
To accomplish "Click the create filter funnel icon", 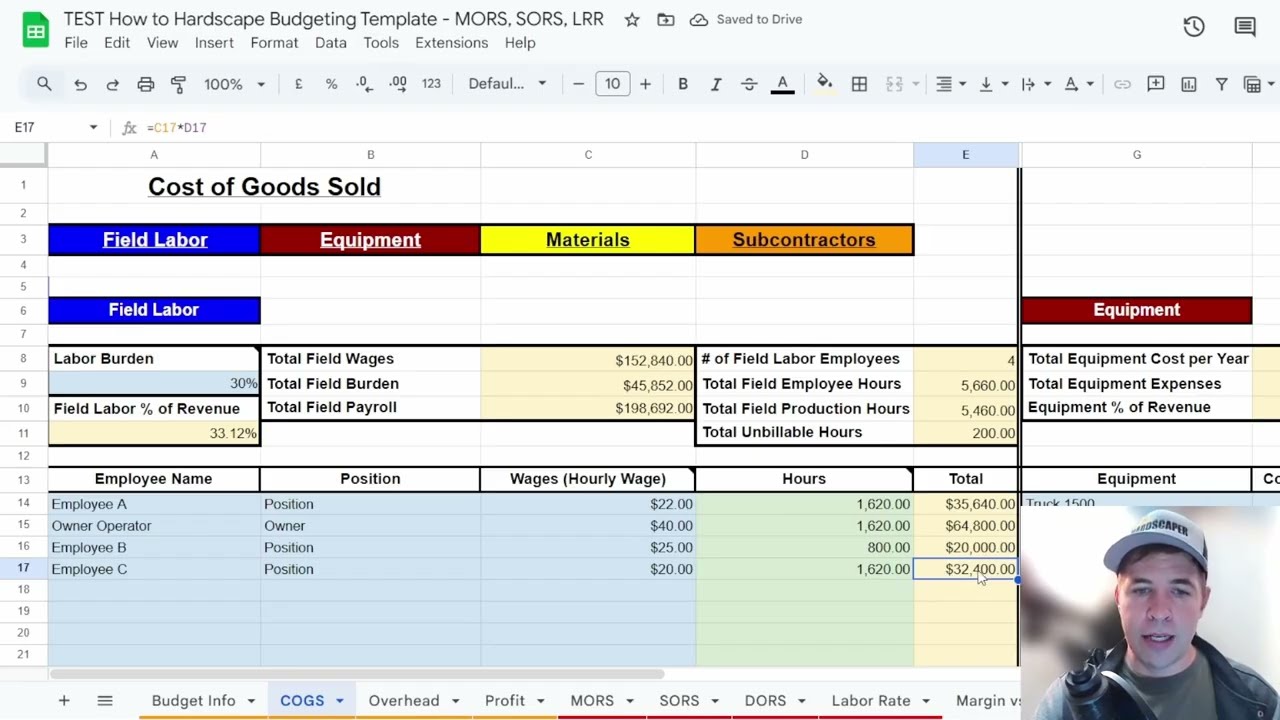I will click(x=1221, y=84).
